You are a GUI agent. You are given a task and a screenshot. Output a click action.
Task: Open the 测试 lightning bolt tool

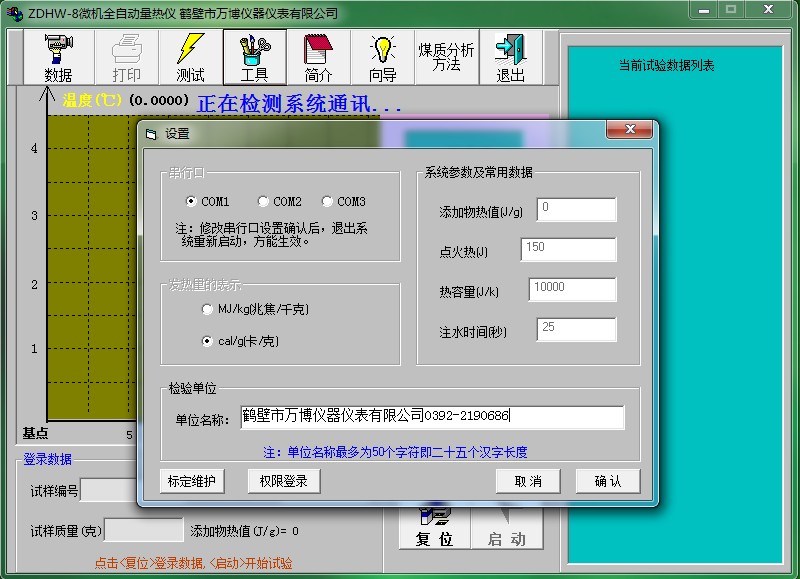(x=190, y=57)
